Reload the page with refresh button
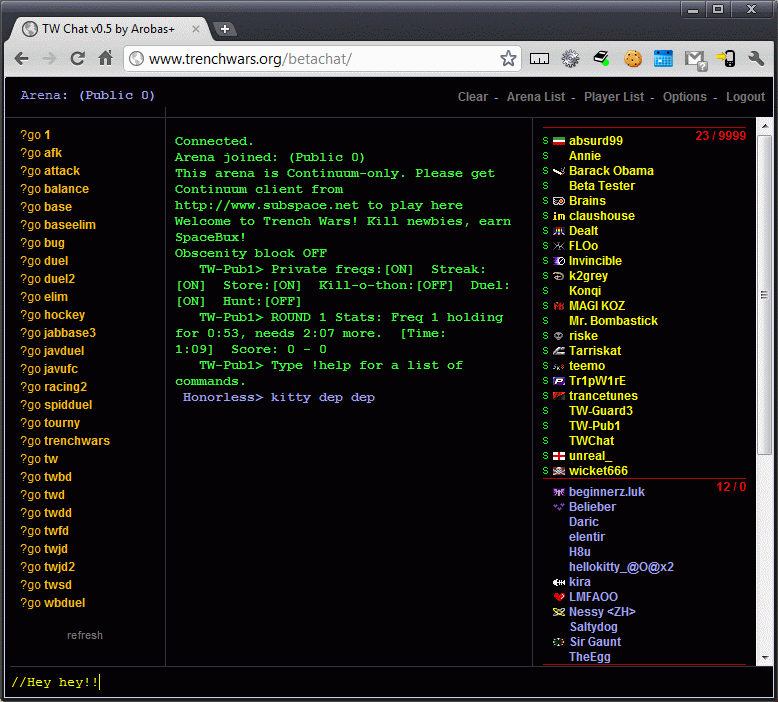Viewport: 778px width, 702px height. point(77,59)
